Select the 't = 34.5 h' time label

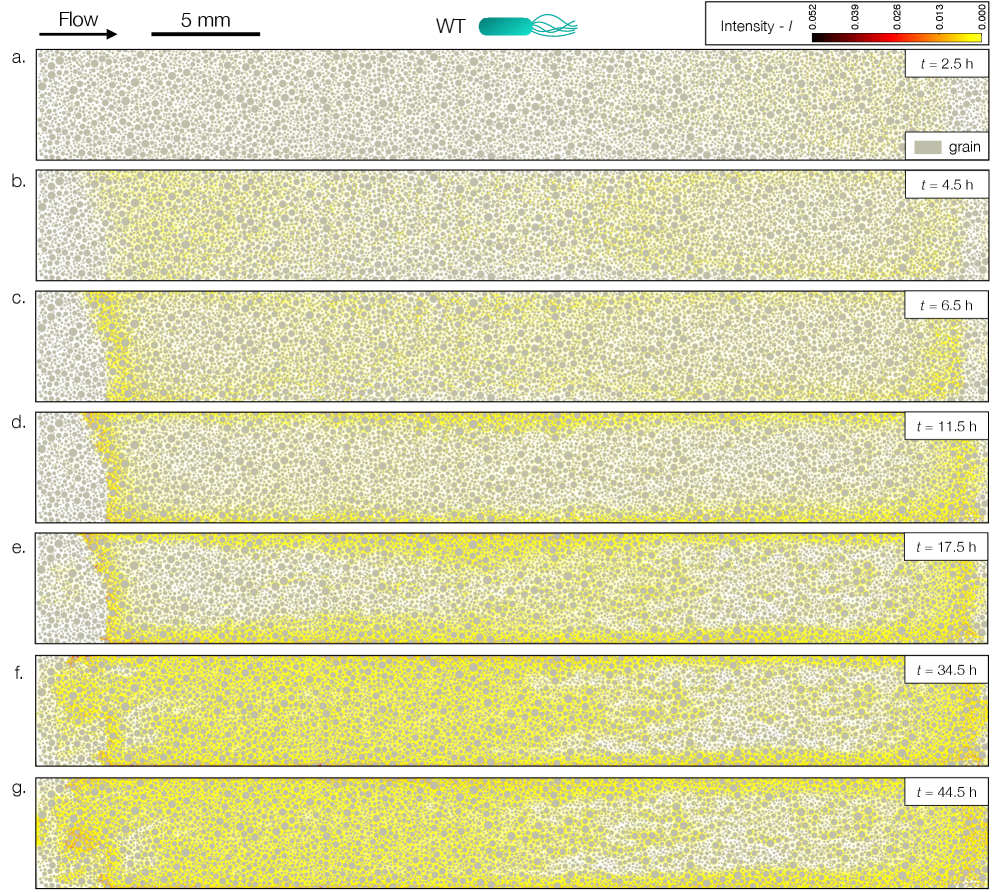945,669
